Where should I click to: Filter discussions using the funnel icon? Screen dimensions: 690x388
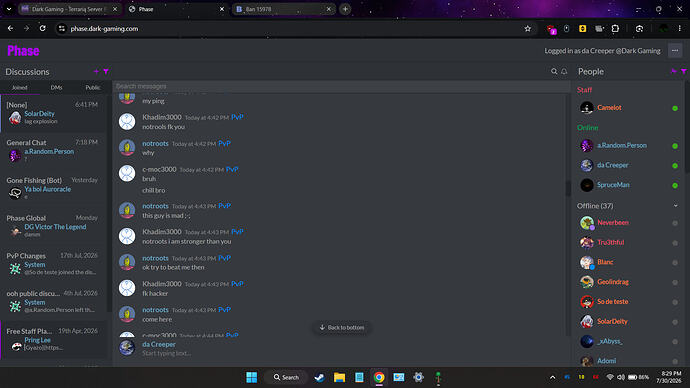click(106, 71)
